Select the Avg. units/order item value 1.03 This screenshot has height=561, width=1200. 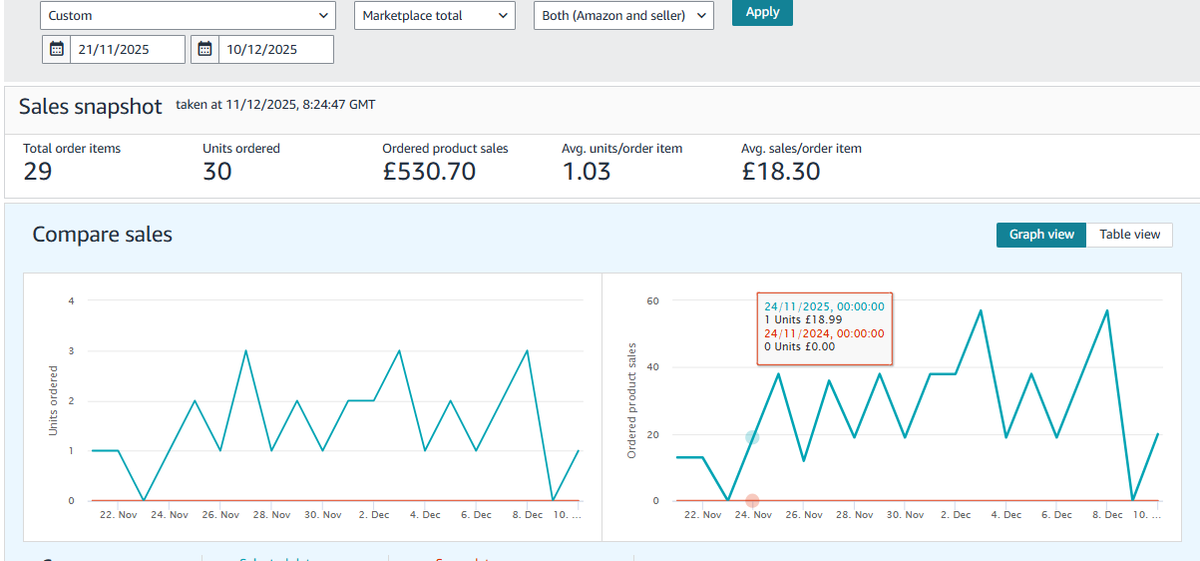point(586,172)
